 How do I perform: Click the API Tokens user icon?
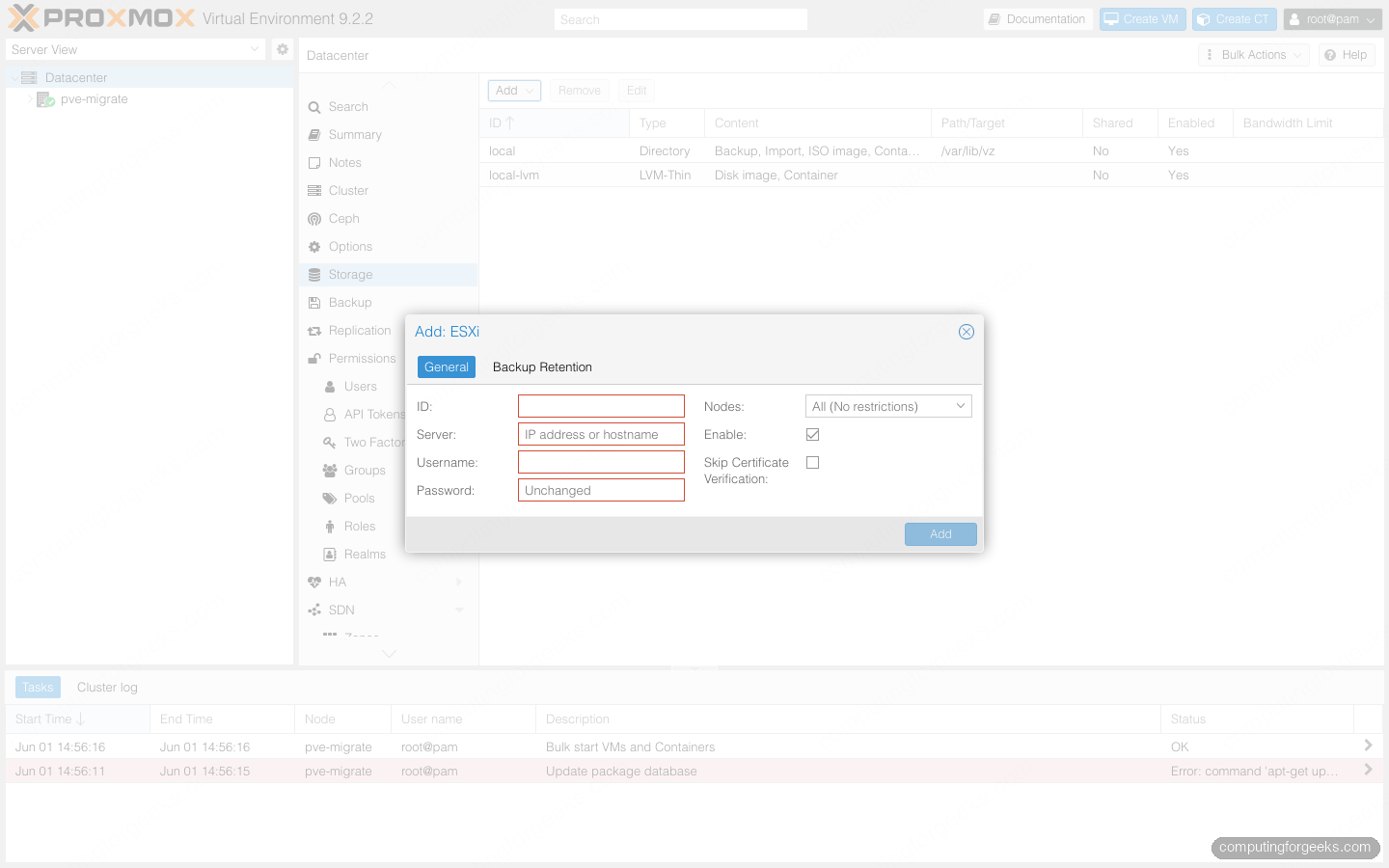(330, 415)
